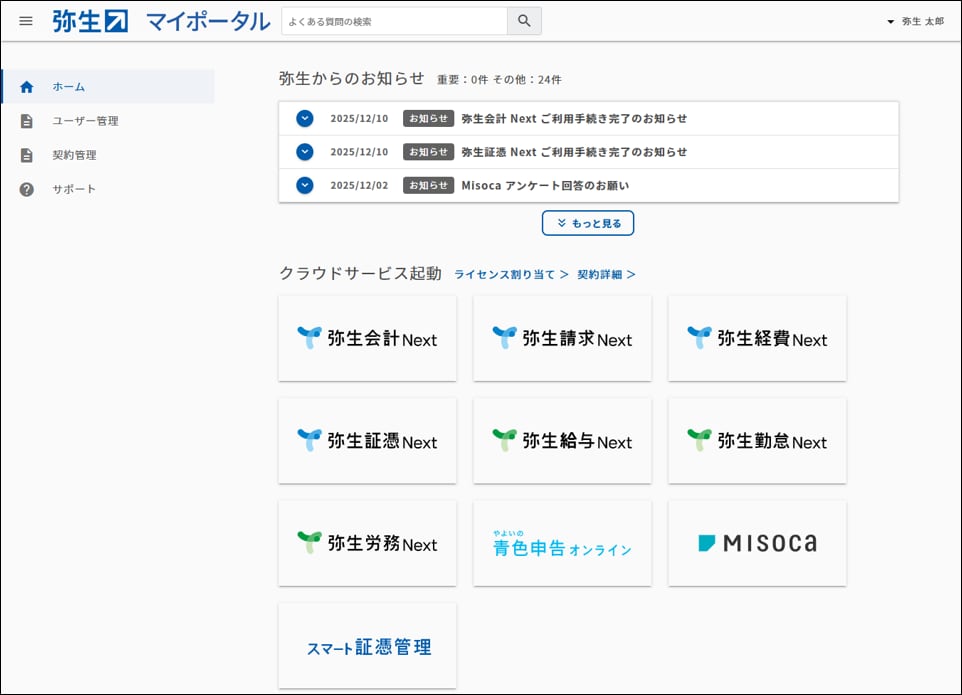The height and width of the screenshot is (695, 962).
Task: Click the よくある質問の検索 search field
Action: coord(394,21)
